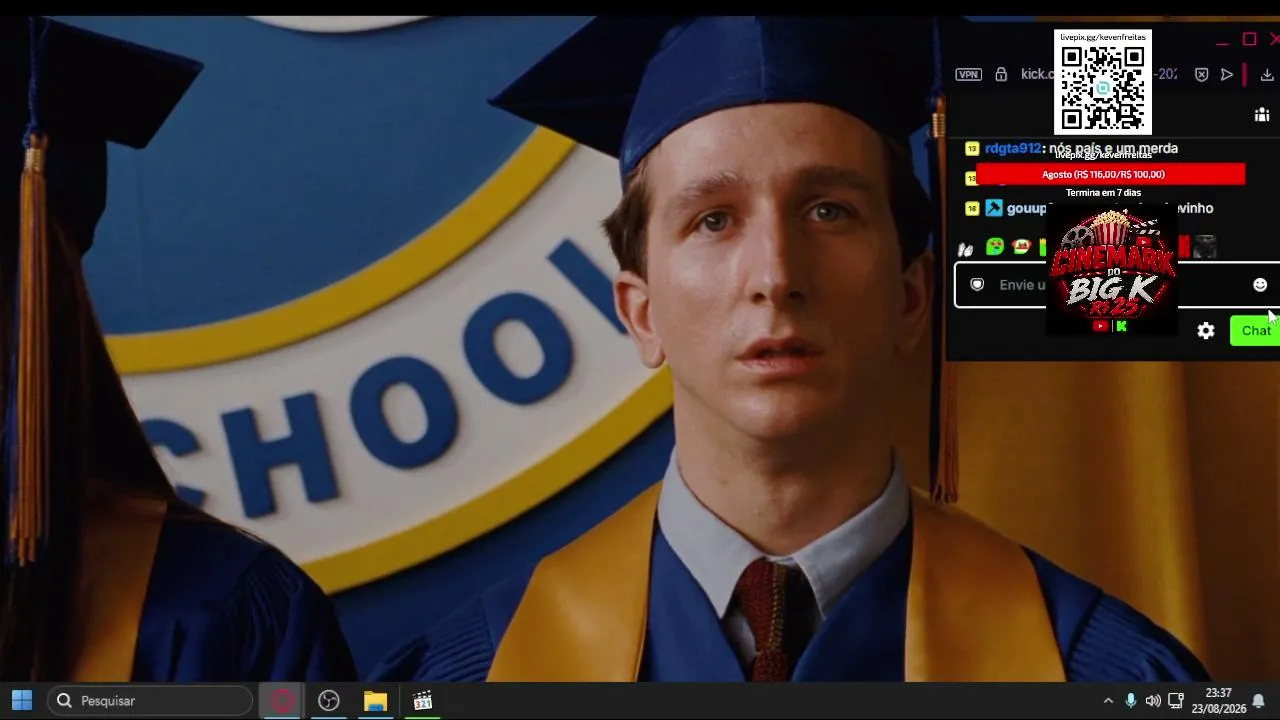Viewport: 1280px width, 720px height.
Task: Send message with green Chat button
Action: [1255, 331]
